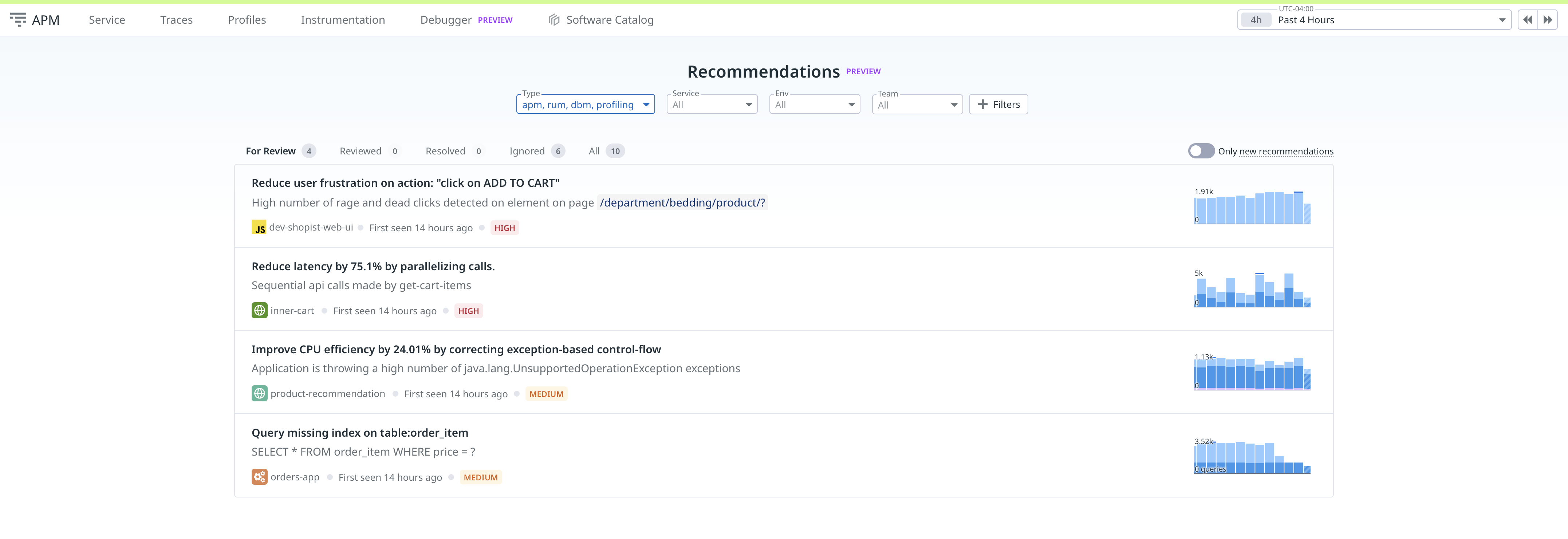Click the orders-app orange service icon
1568x539 pixels.
click(x=259, y=477)
